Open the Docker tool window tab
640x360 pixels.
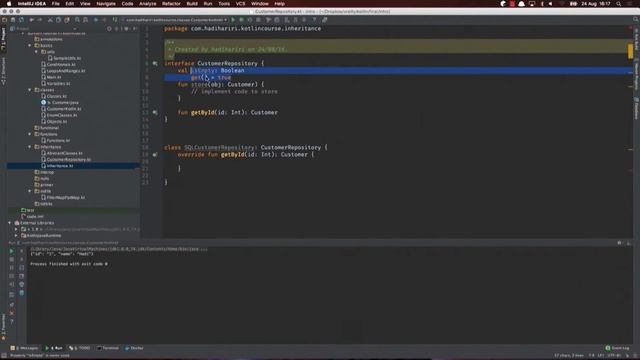coord(134,348)
